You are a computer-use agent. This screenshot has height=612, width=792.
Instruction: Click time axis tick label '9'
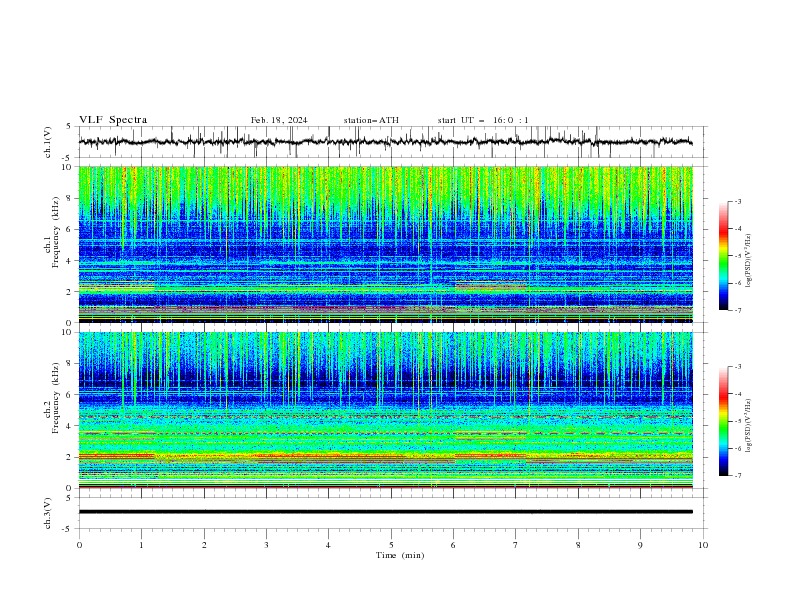pos(640,545)
